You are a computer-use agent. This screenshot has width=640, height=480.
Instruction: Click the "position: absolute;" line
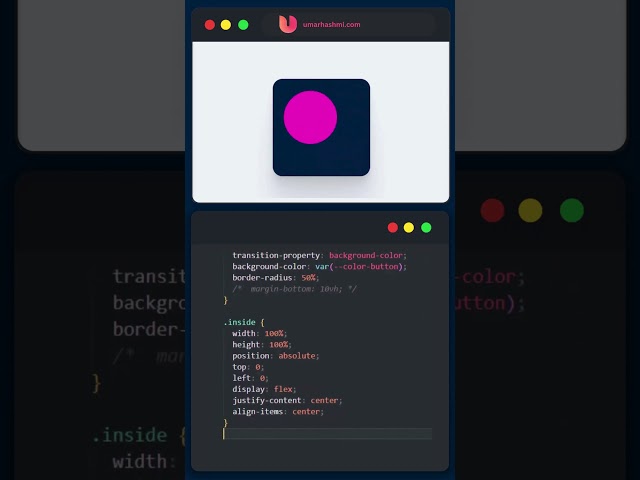coord(276,356)
